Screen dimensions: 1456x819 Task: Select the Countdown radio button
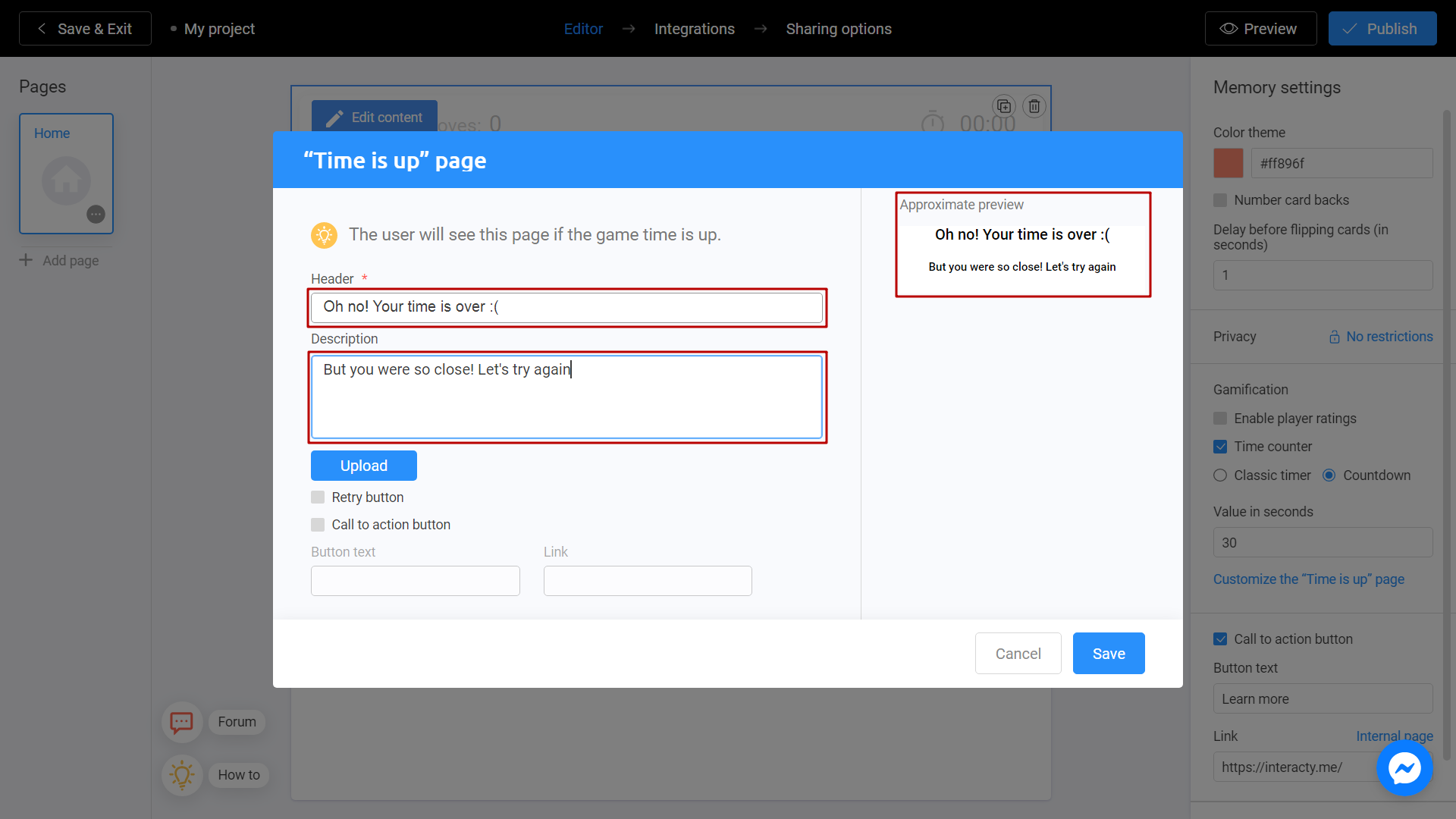tap(1331, 475)
